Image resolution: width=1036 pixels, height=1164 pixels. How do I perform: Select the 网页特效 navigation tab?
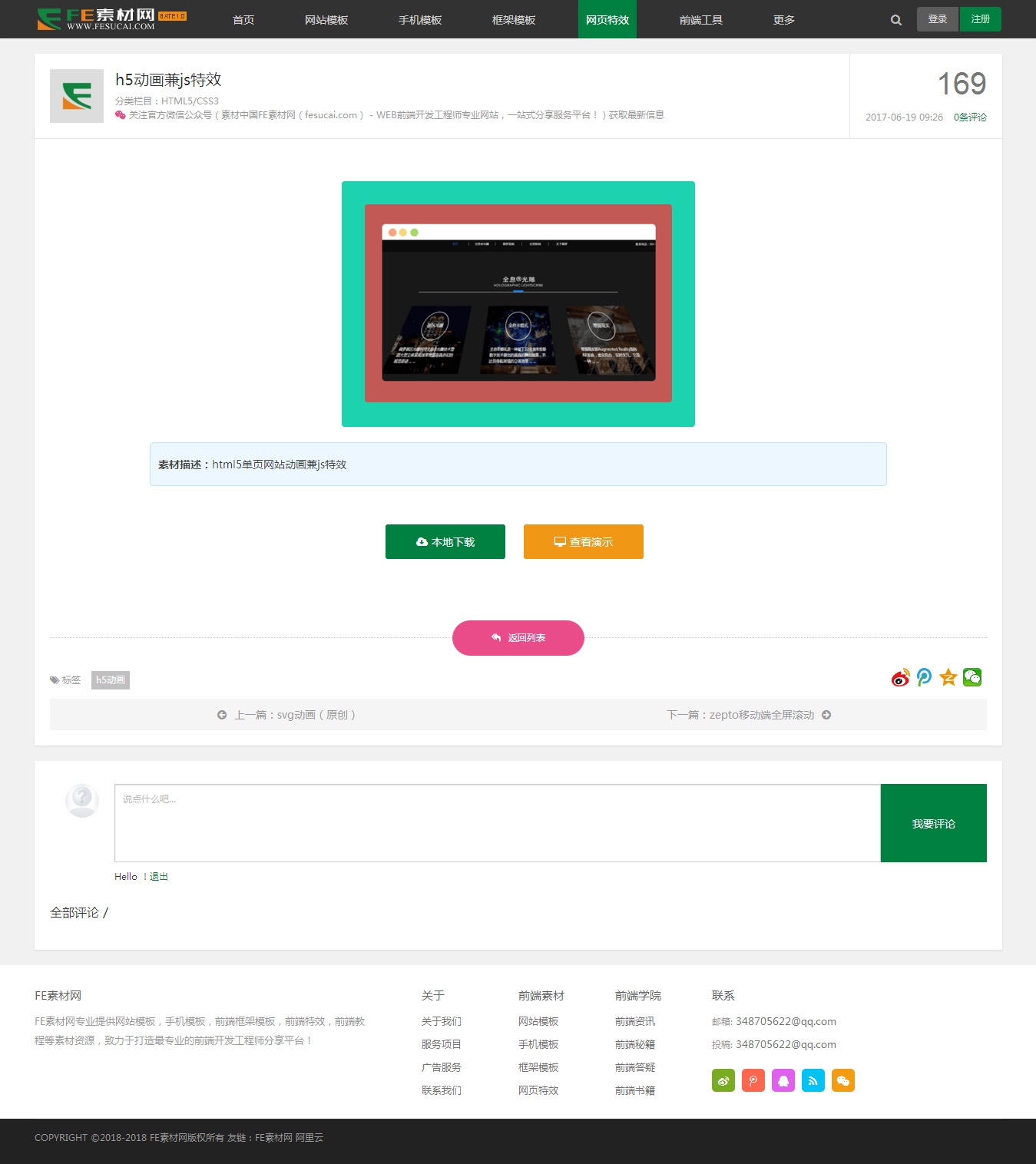[607, 20]
